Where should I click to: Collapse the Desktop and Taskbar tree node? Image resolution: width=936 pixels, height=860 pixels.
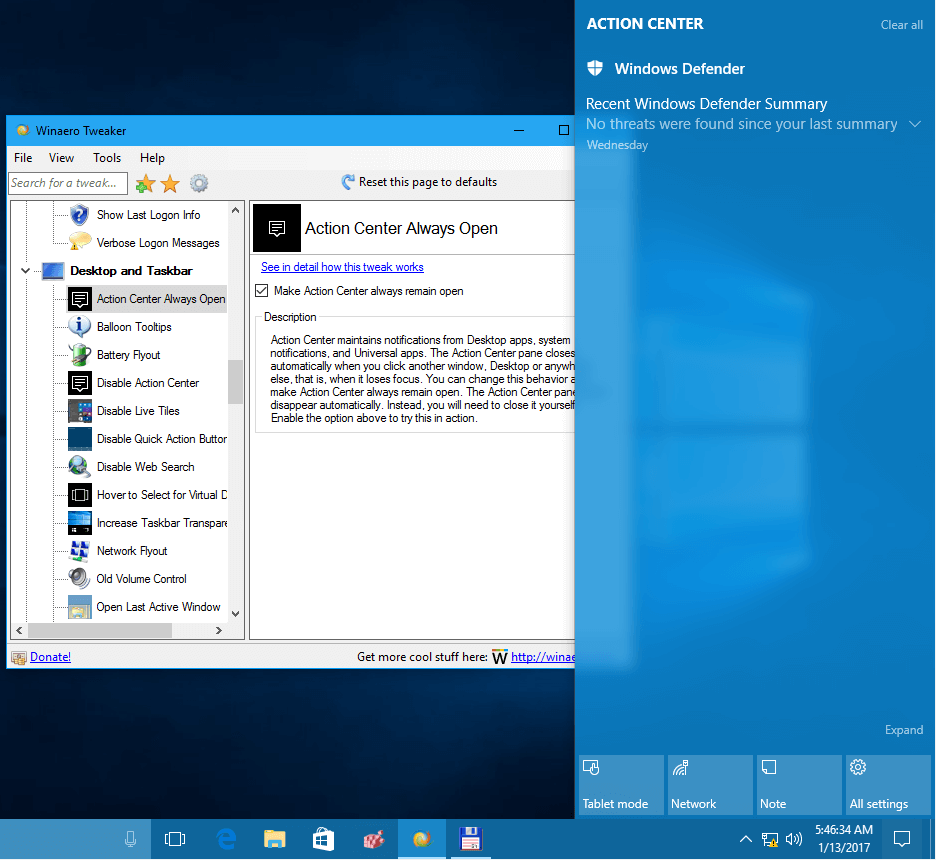26,271
